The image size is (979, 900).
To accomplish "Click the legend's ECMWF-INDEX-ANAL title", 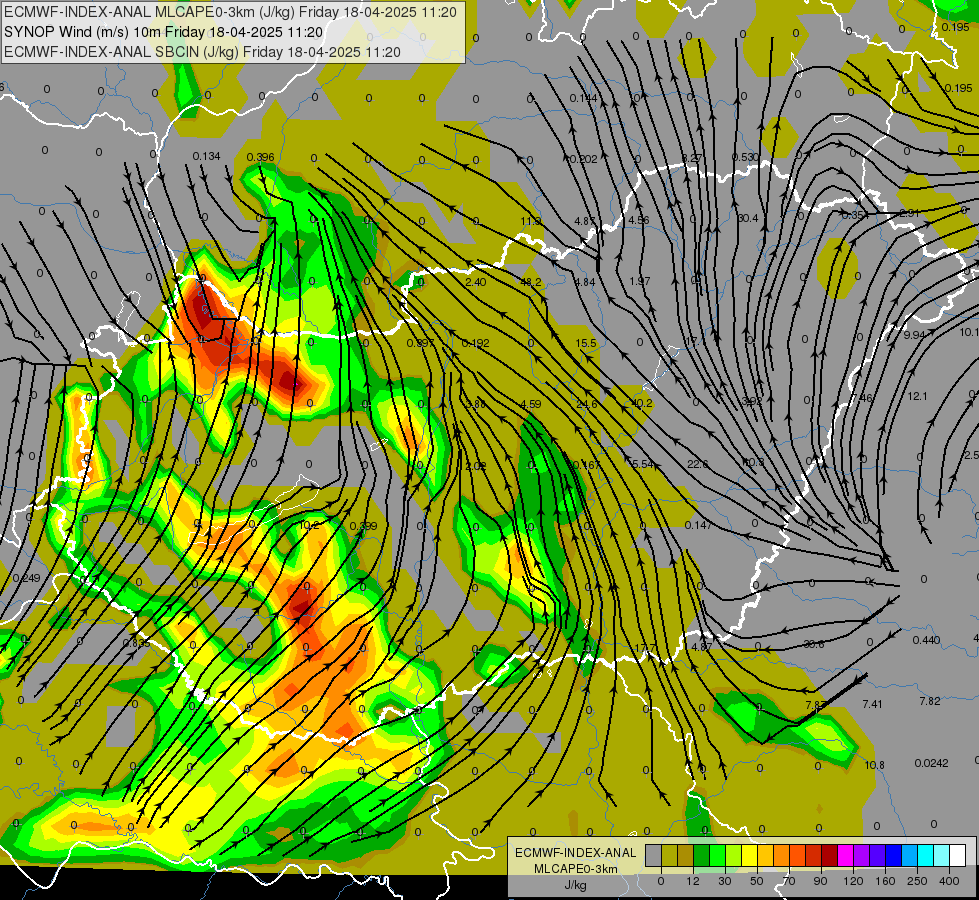I will click(x=576, y=853).
